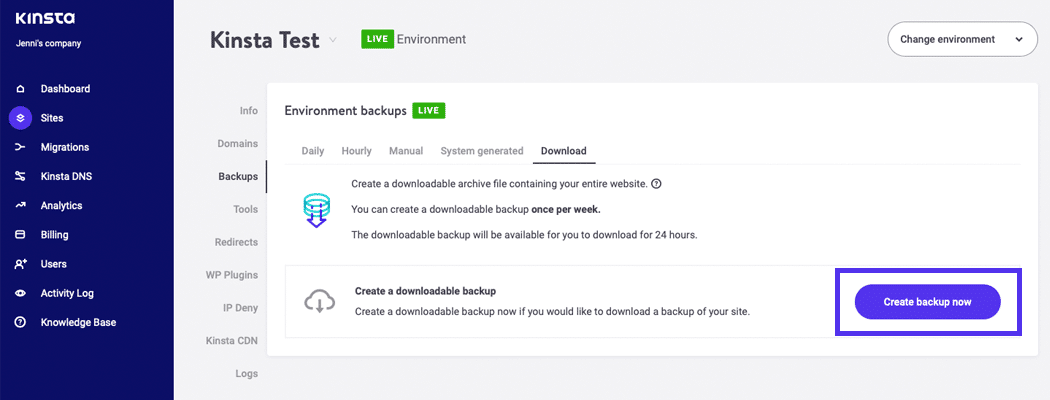Select the Sites layers icon
This screenshot has height=400, width=1050.
coord(20,118)
